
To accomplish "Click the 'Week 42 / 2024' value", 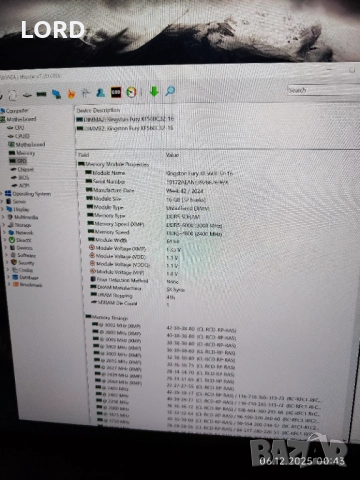I will 185,191.
